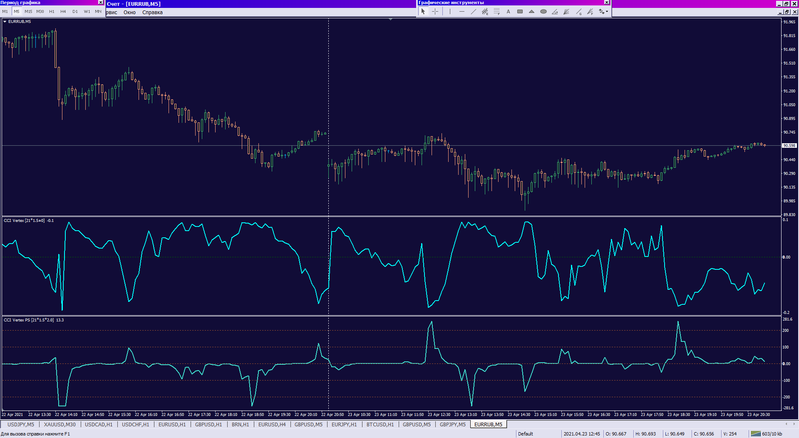Click the C: 90.656 close value
This screenshot has height=438, width=799.
click(x=704, y=434)
